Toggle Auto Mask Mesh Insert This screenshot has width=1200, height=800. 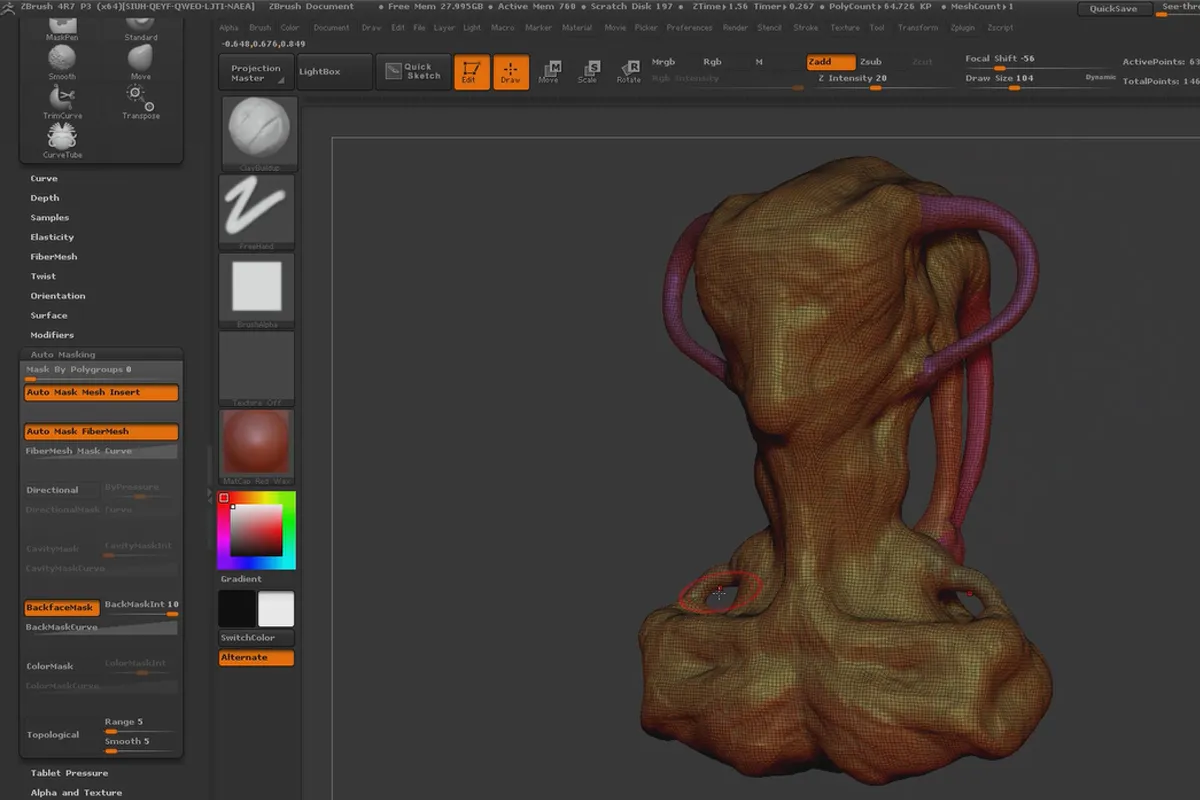(101, 393)
